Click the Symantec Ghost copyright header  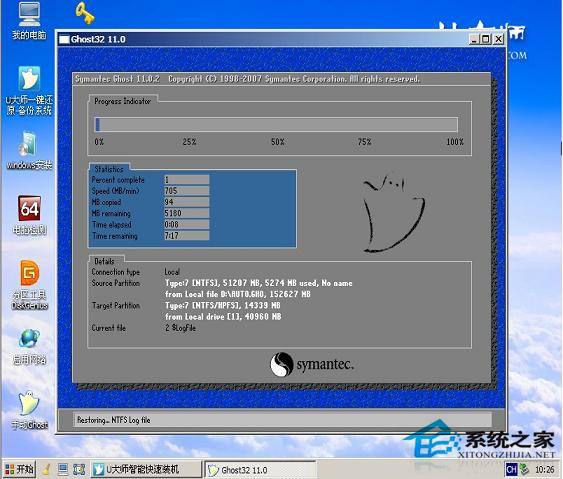click(247, 79)
